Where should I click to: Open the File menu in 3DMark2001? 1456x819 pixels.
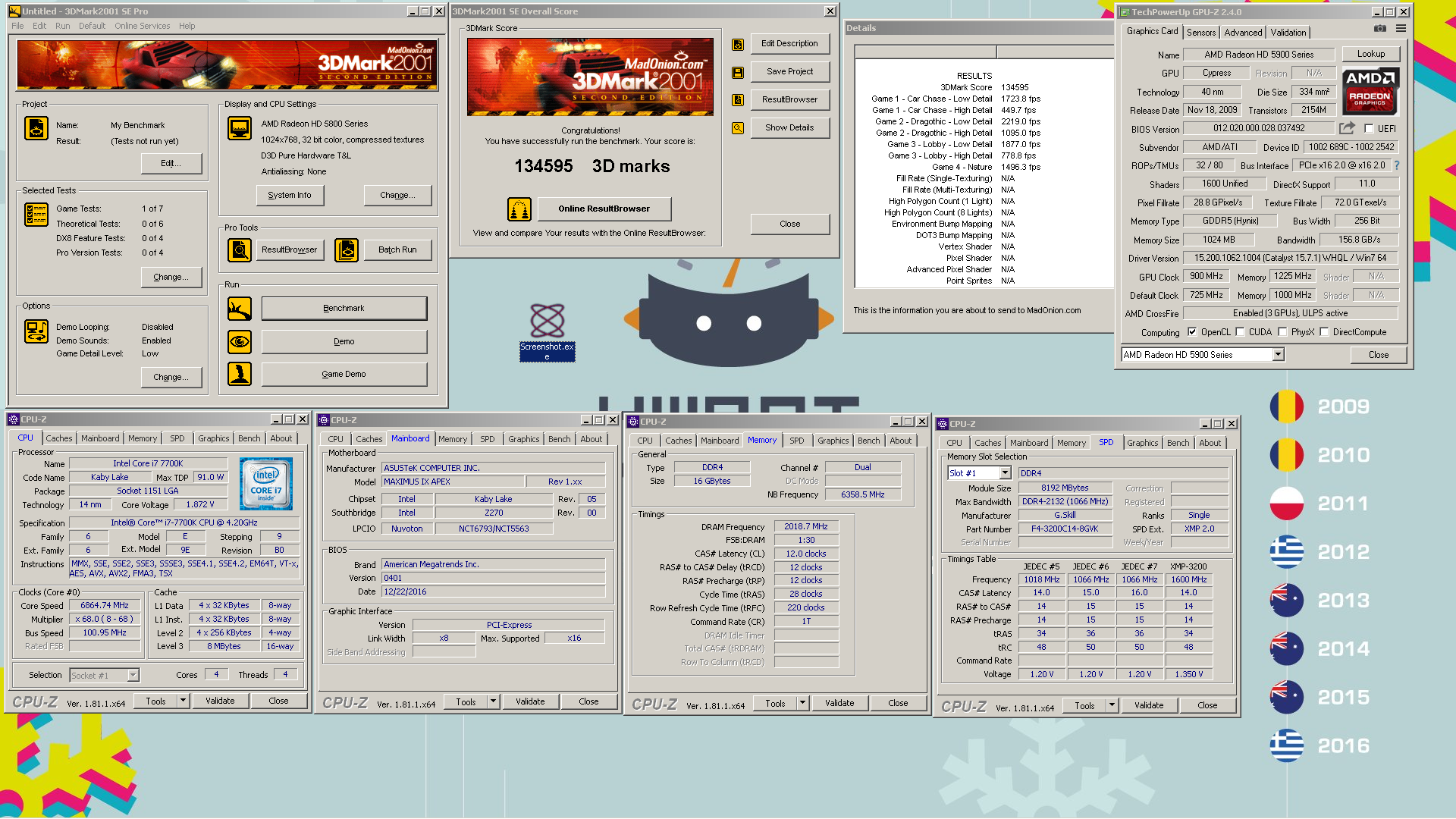click(x=17, y=26)
